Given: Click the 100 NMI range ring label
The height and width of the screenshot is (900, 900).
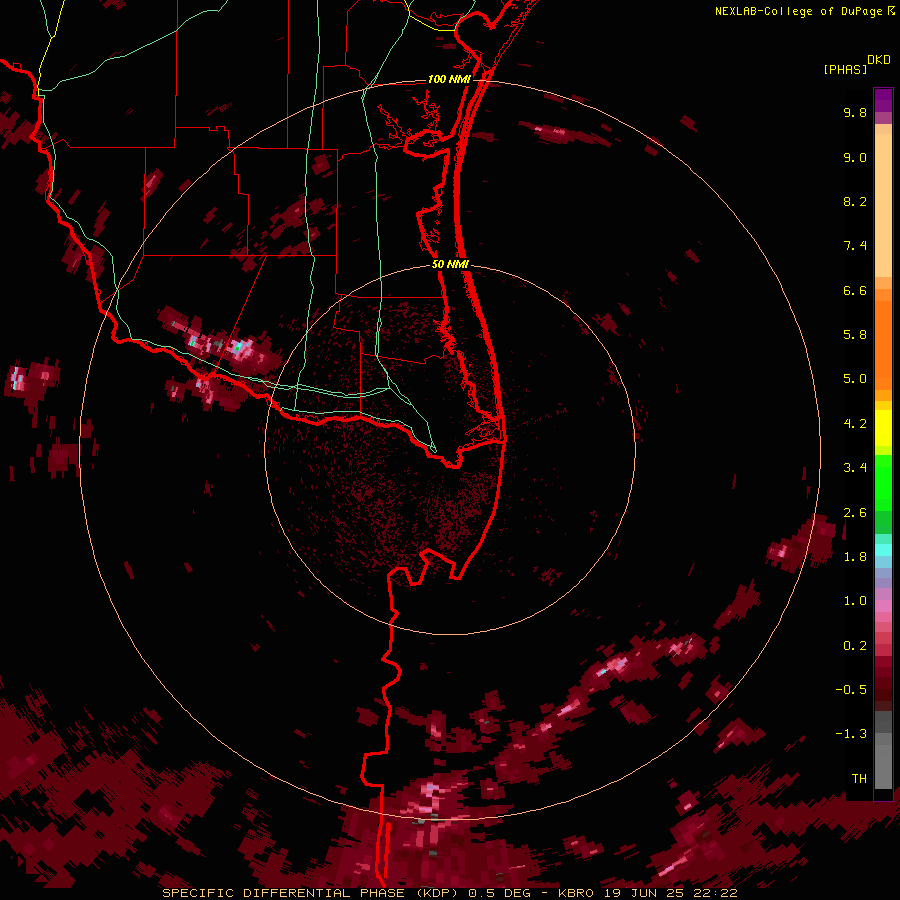Looking at the screenshot, I should tap(449, 79).
